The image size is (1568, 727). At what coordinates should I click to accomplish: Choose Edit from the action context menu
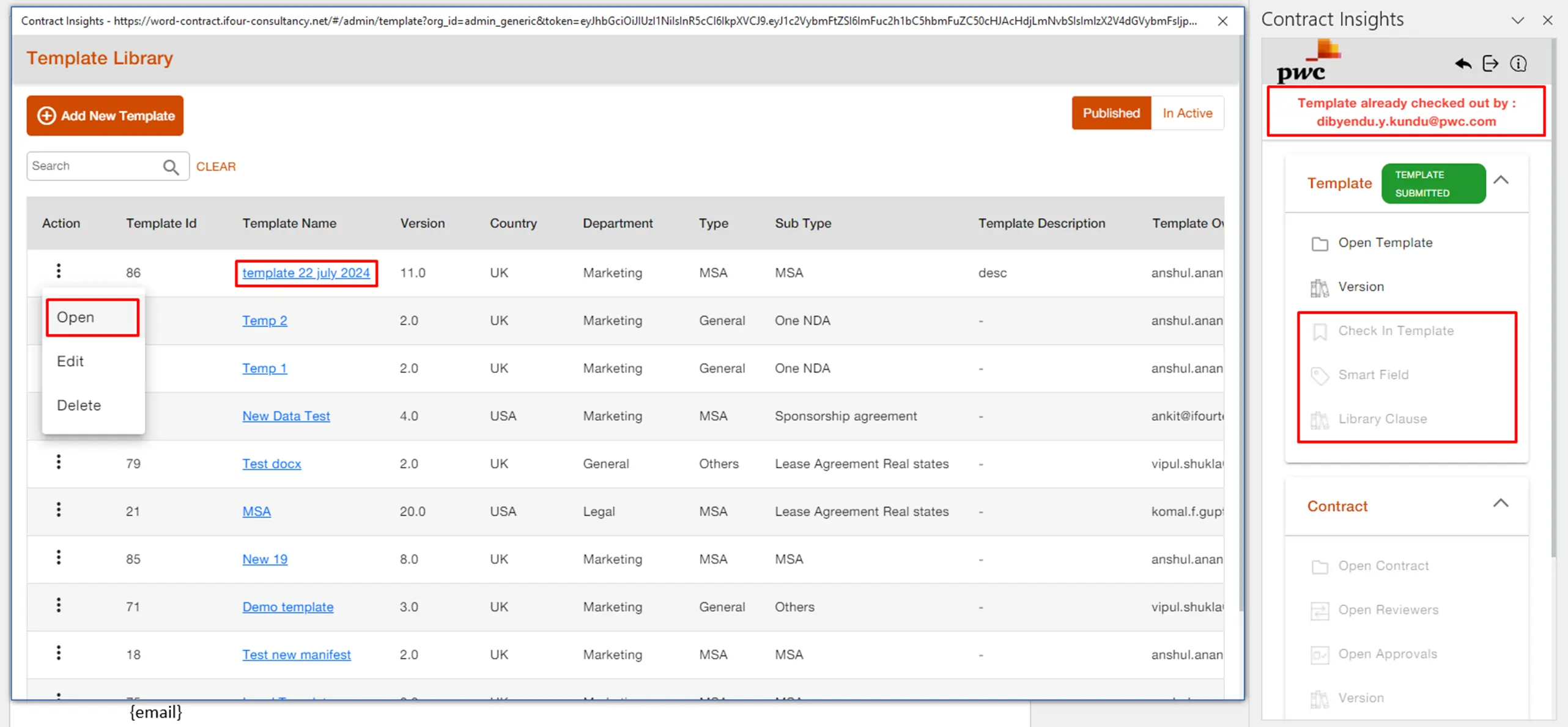click(x=92, y=361)
